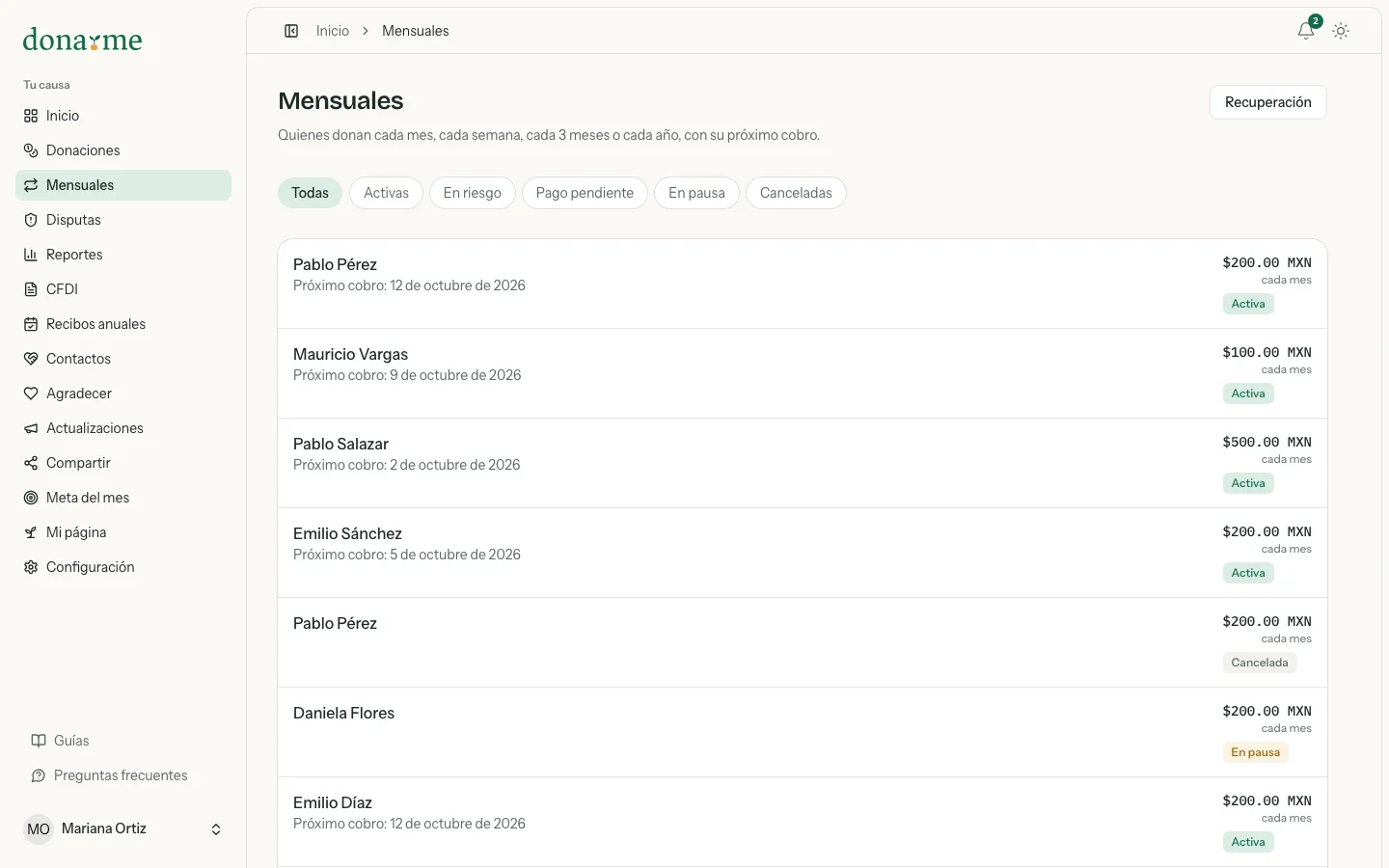Click the MO avatar for Mariana Ortiz
This screenshot has height=868, width=1389.
coord(39,829)
